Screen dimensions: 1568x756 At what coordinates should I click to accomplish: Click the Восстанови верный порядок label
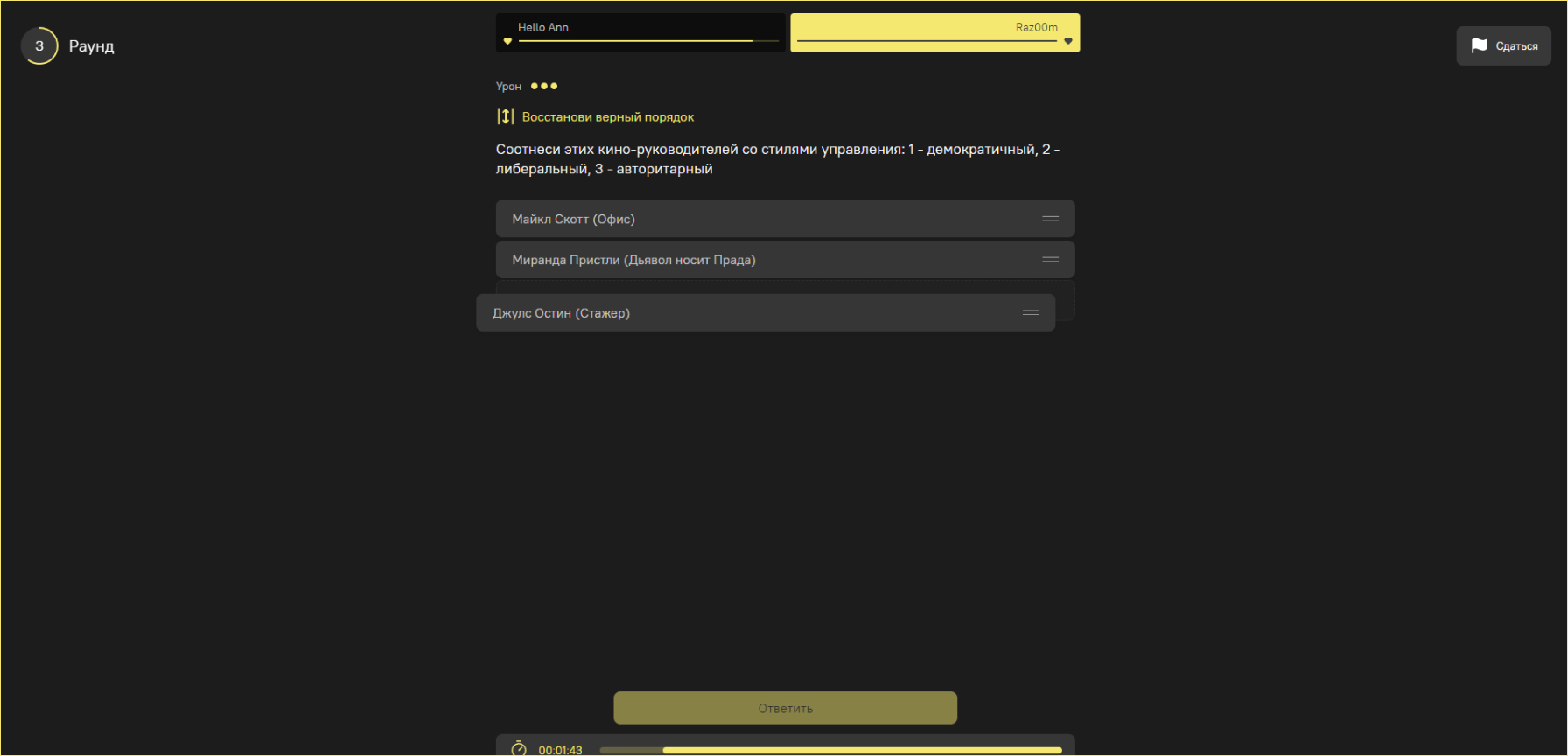click(x=607, y=117)
